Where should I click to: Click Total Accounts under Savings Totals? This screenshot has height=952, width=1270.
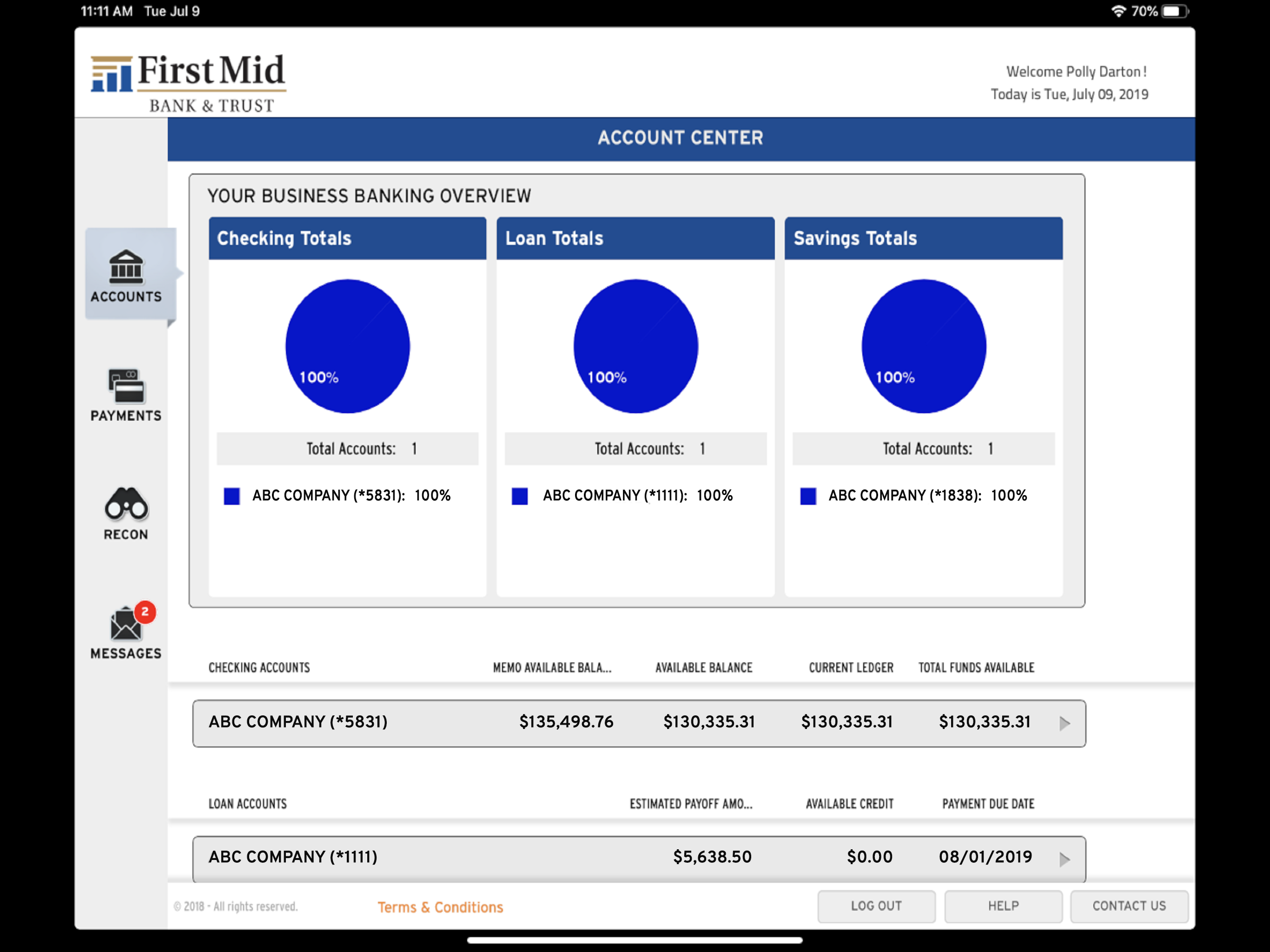[x=924, y=449]
